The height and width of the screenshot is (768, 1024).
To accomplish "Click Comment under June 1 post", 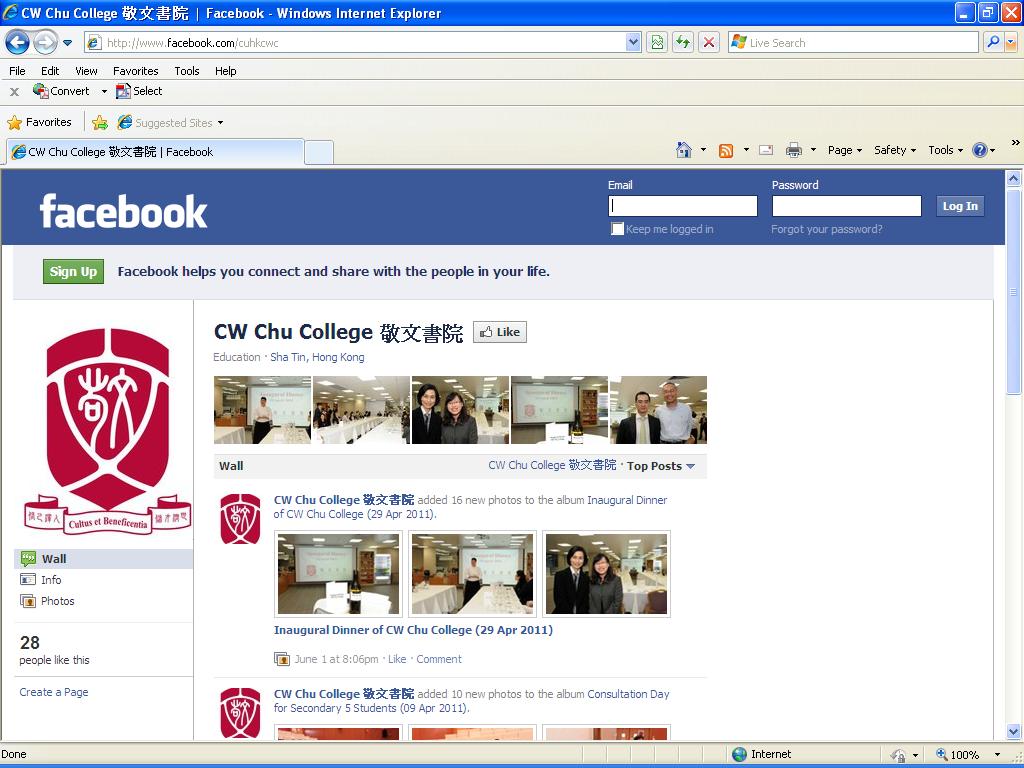I will click(x=439, y=660).
